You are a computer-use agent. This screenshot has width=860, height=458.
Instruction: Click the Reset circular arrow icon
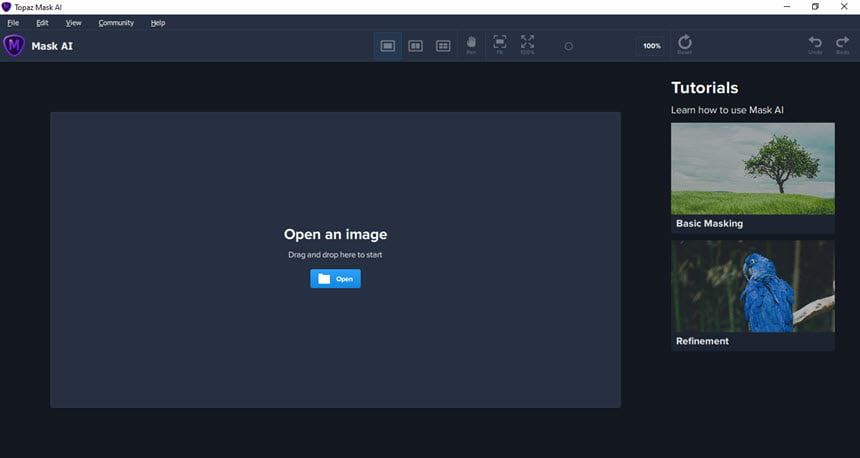coord(684,45)
